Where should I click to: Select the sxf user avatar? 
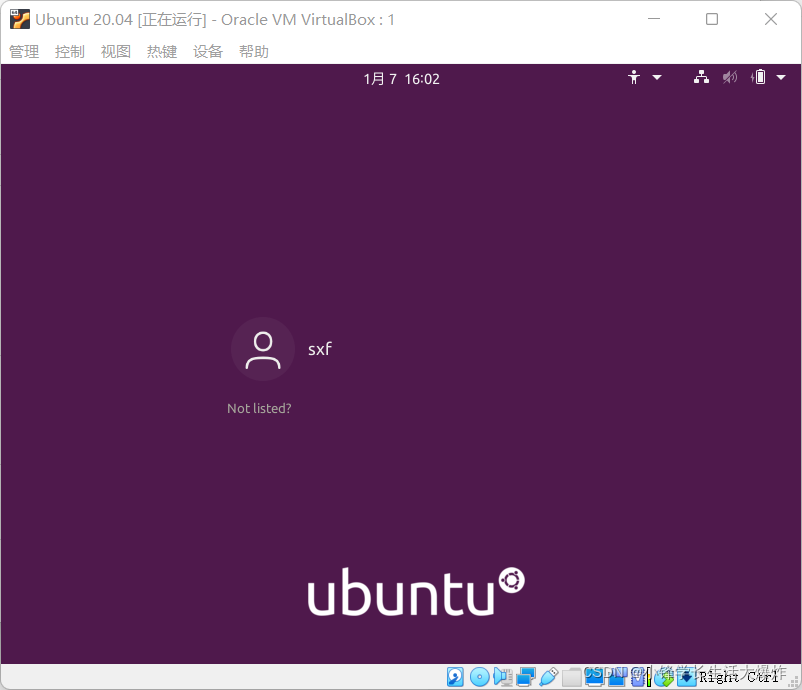click(263, 349)
